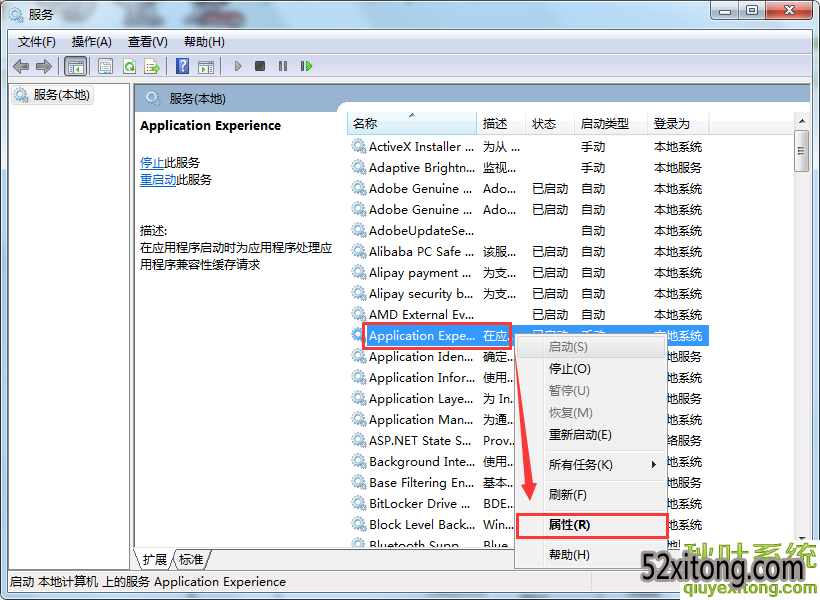
Task: Select the Application Information service icon
Action: click(x=359, y=378)
